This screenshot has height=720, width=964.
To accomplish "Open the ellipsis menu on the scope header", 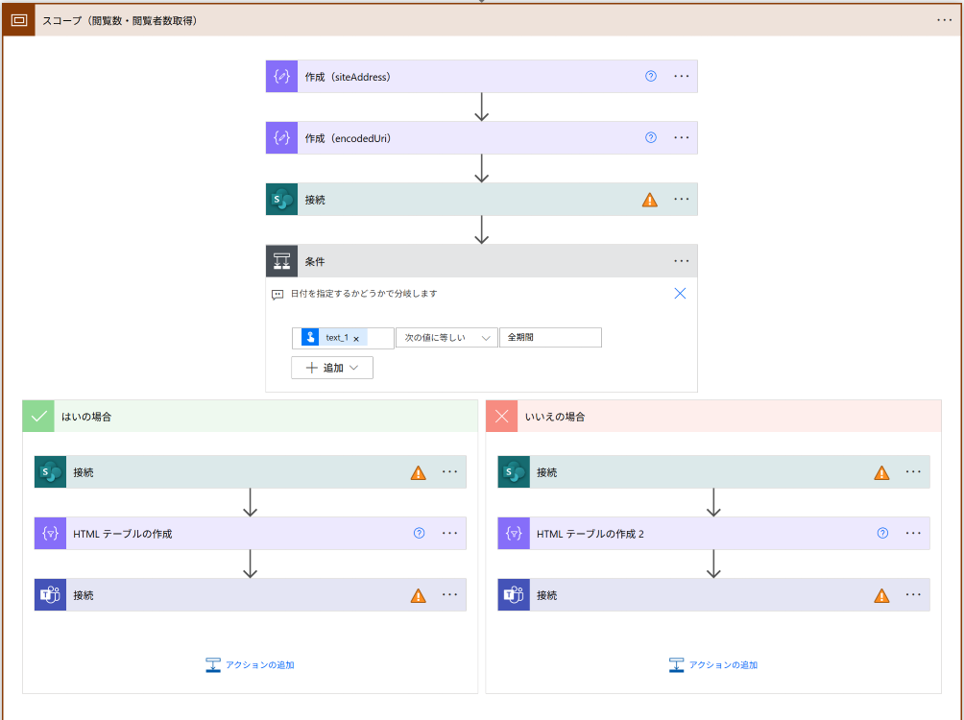I will tap(944, 20).
